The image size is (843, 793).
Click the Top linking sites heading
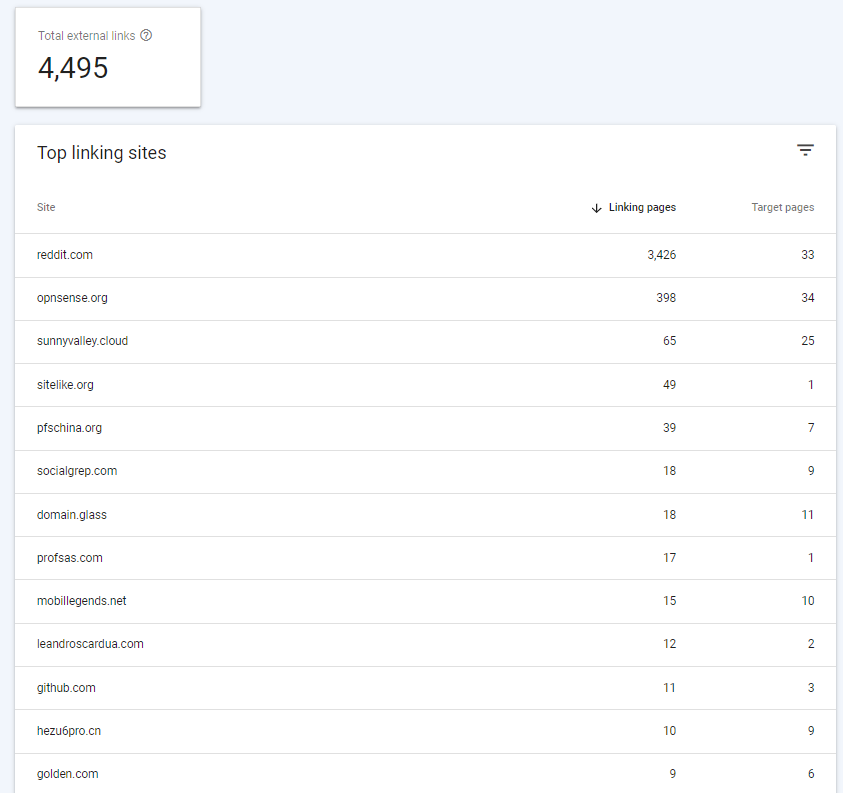[x=102, y=153]
